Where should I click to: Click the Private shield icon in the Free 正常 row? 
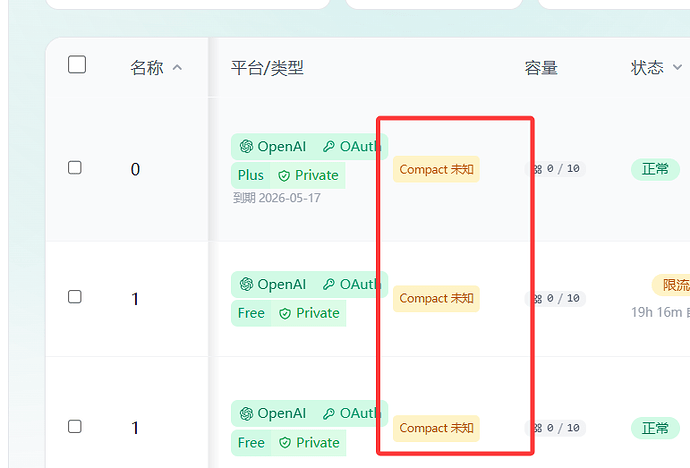285,443
